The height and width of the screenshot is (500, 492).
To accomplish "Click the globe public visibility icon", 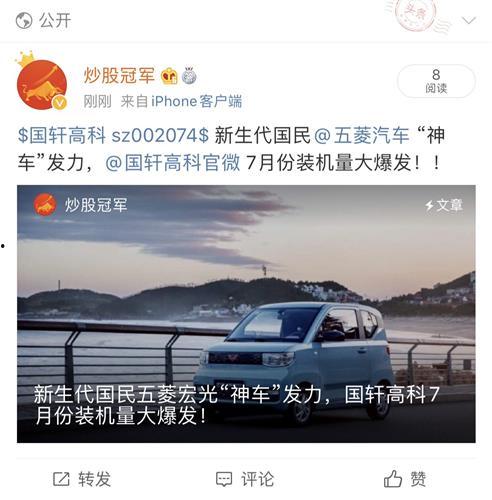I will coord(24,21).
